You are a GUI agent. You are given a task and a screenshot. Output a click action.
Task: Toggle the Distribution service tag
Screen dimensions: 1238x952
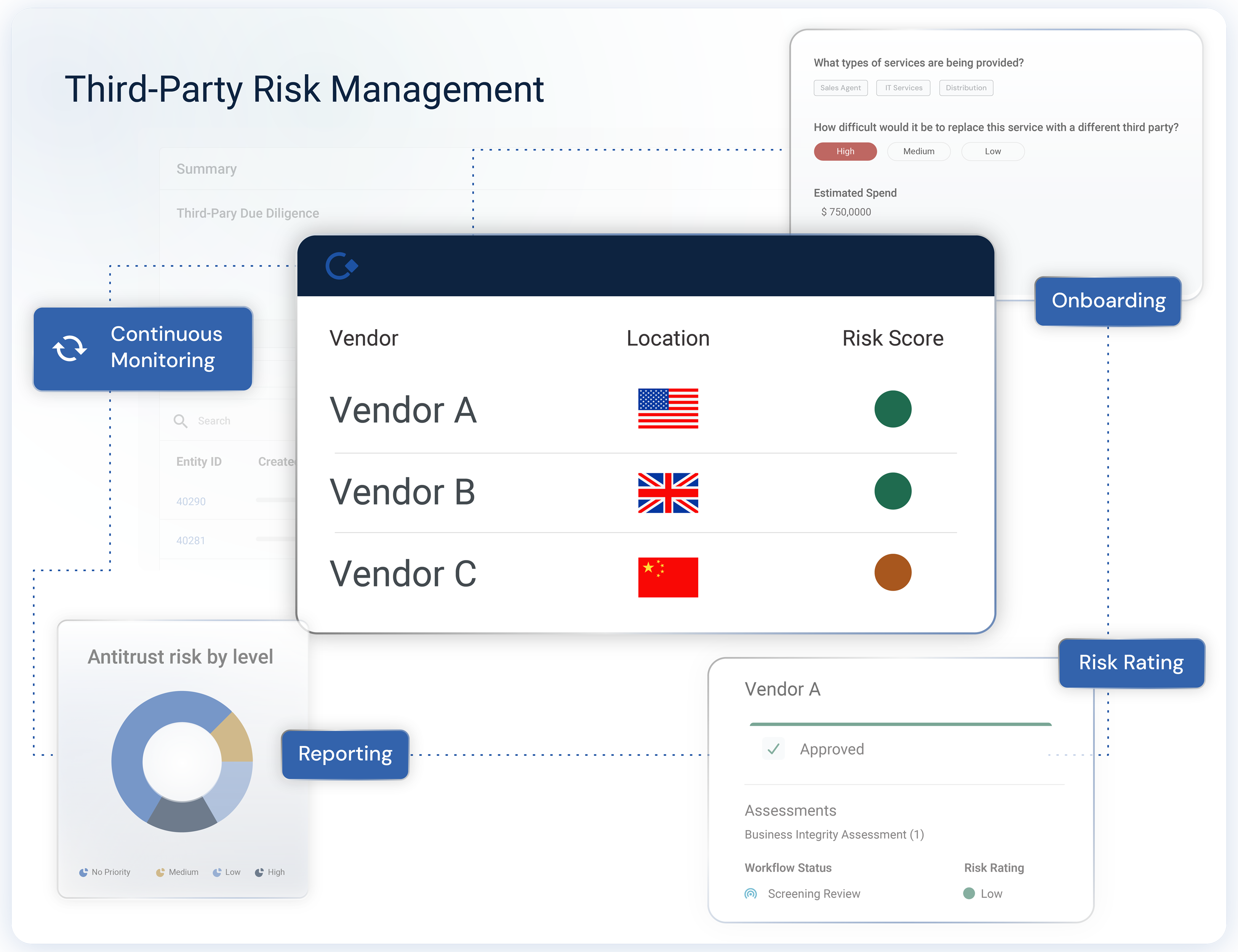(x=966, y=88)
